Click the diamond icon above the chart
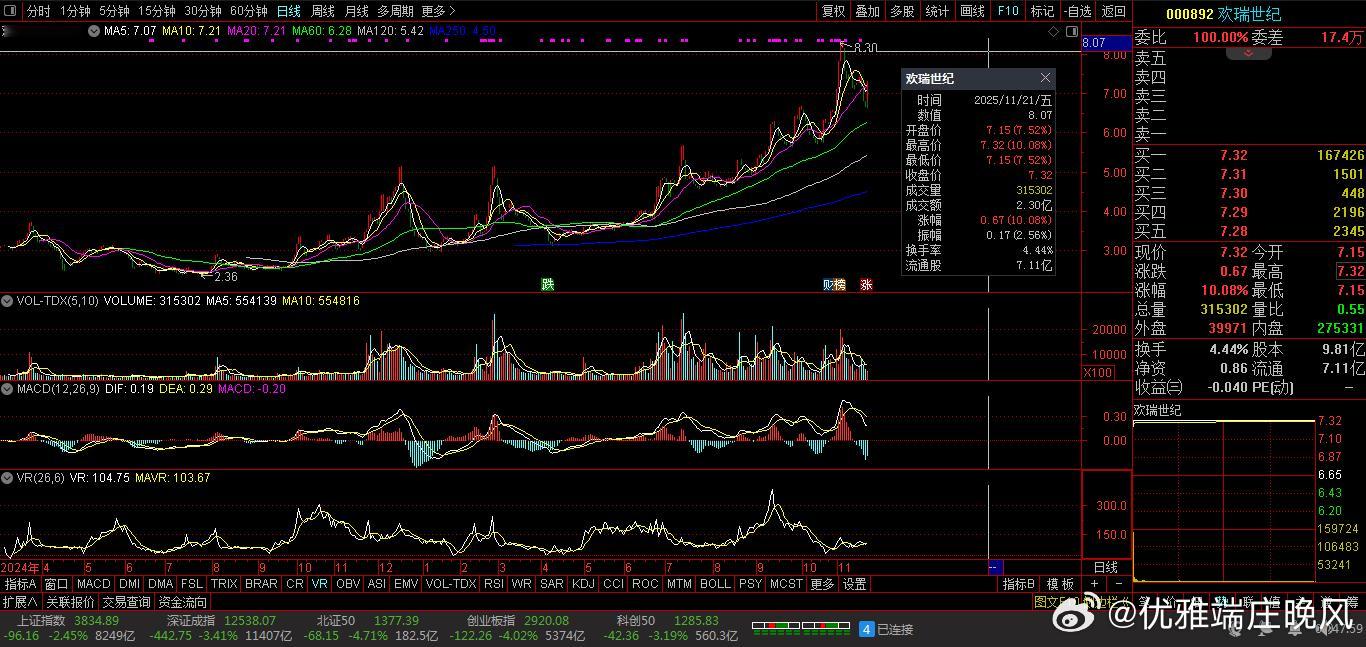1366x647 pixels. [x=1053, y=32]
